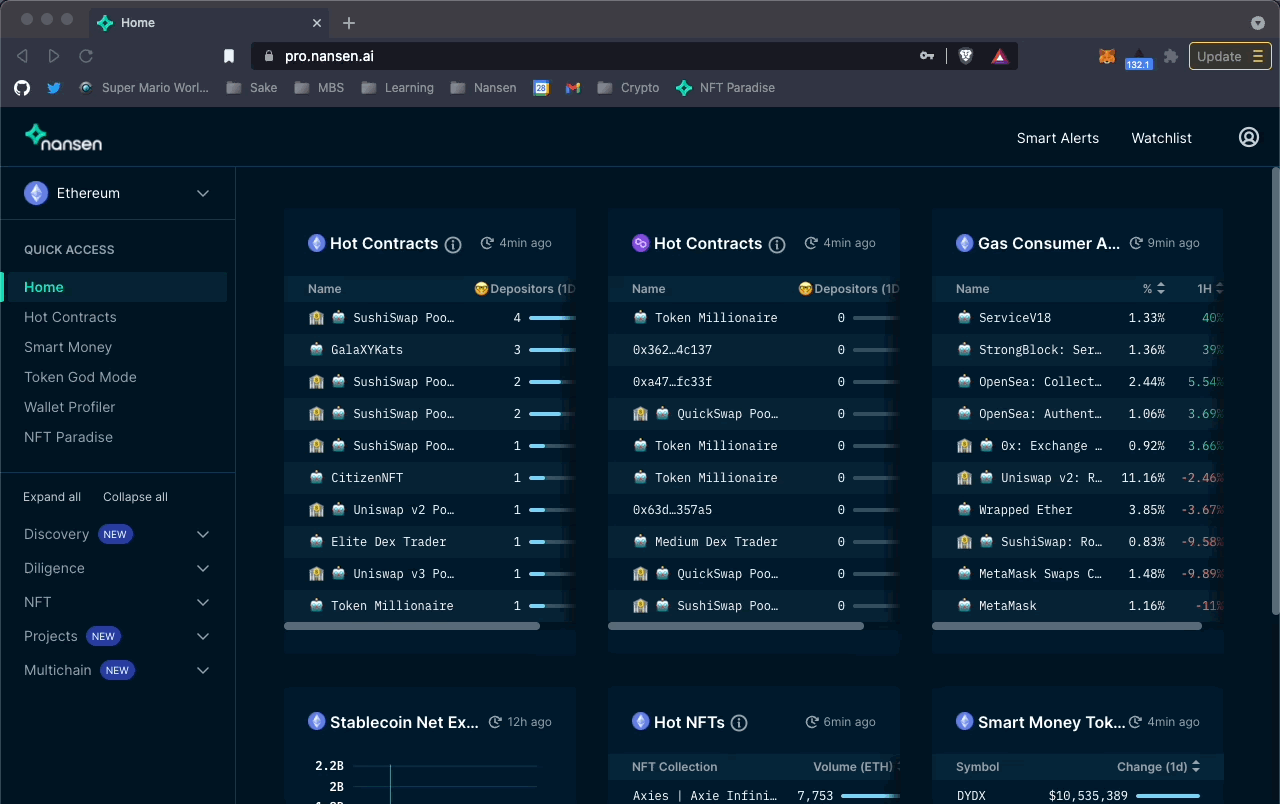This screenshot has width=1280, height=804.
Task: Open Wallet Profiler
Action: 70,407
